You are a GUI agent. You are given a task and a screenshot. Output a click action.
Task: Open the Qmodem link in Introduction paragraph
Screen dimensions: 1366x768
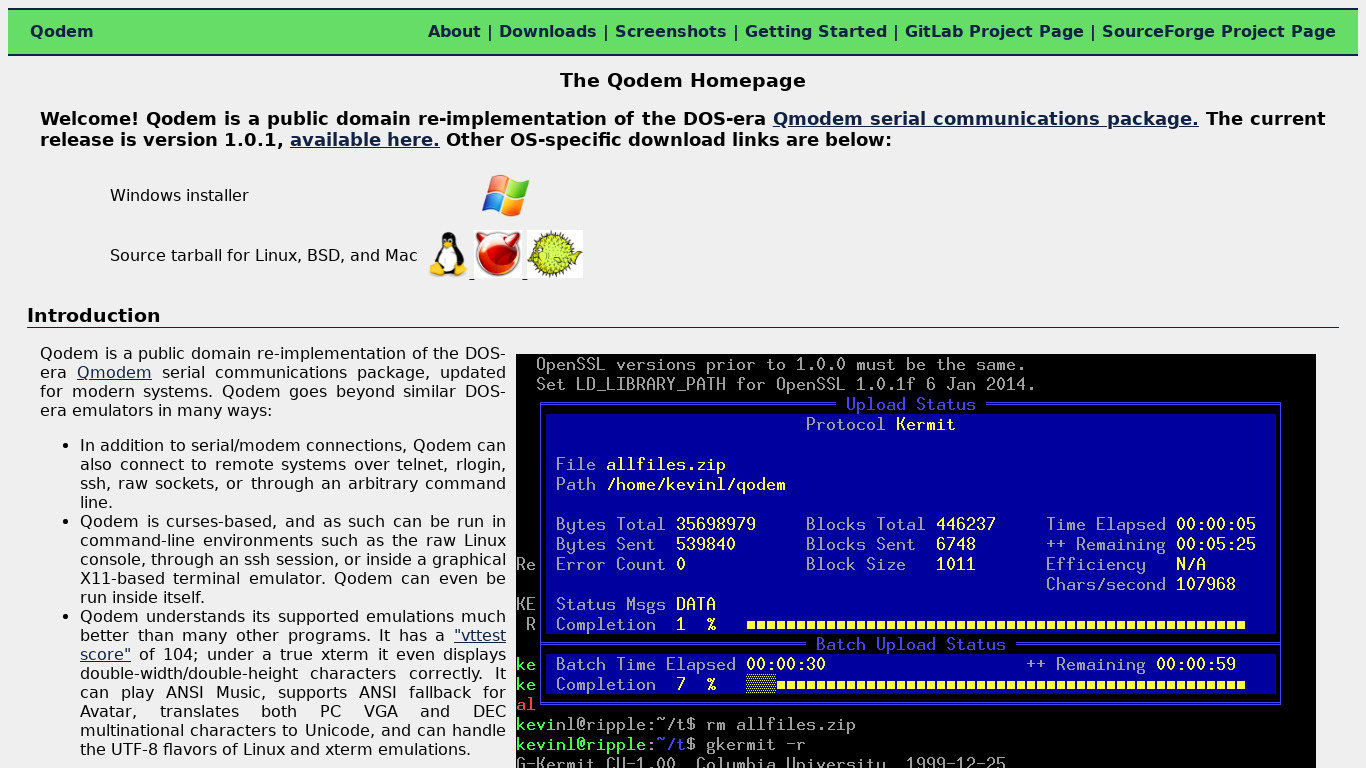[x=114, y=373]
